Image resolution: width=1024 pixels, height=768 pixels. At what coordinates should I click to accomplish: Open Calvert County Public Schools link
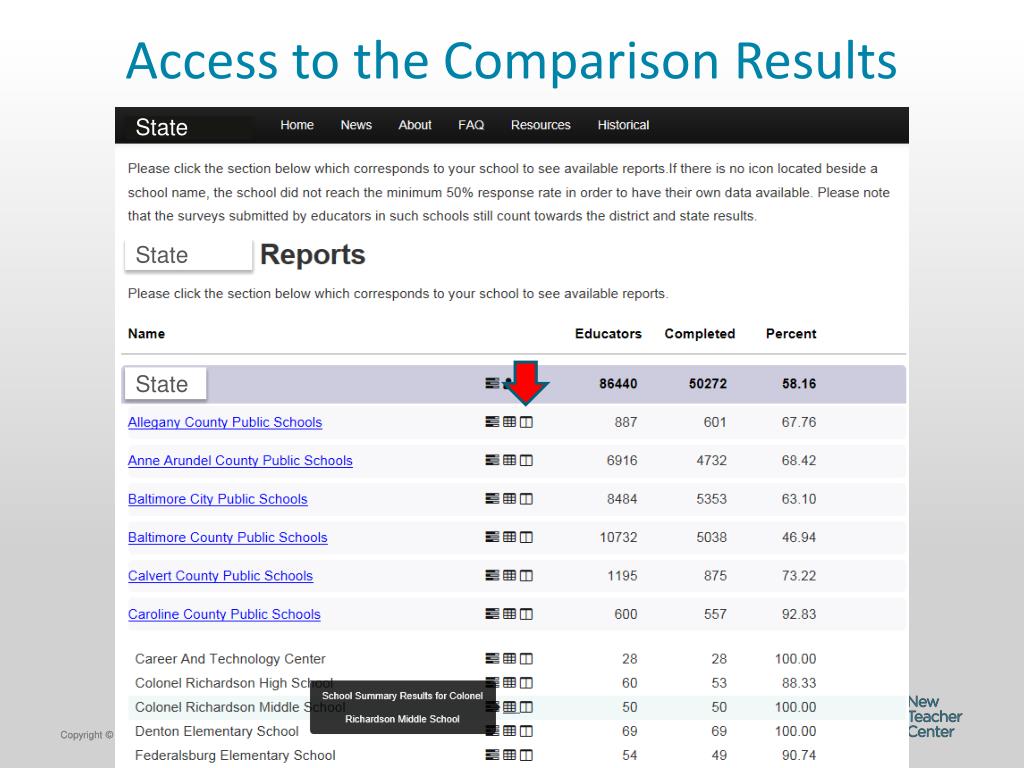[220, 576]
